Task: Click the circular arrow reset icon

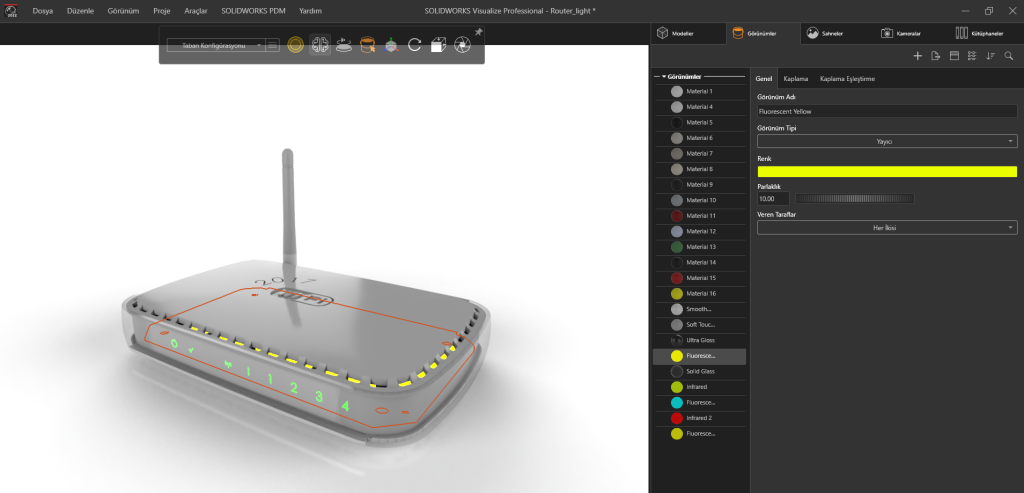Action: (x=414, y=45)
